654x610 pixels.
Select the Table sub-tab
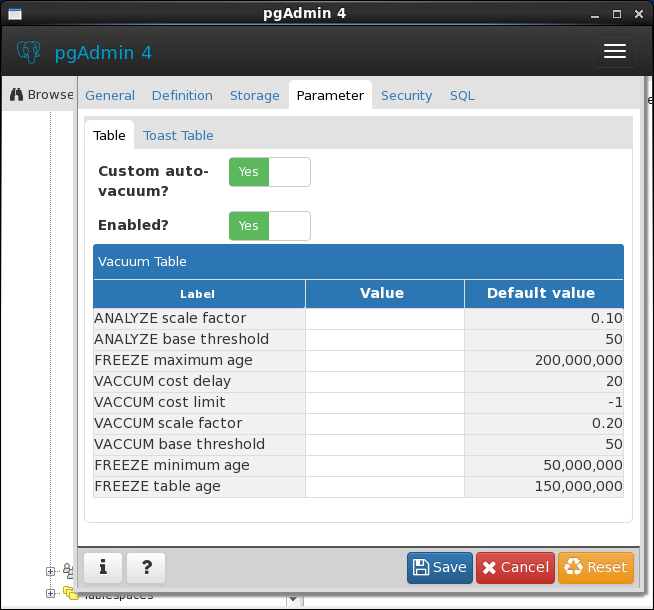pos(109,136)
